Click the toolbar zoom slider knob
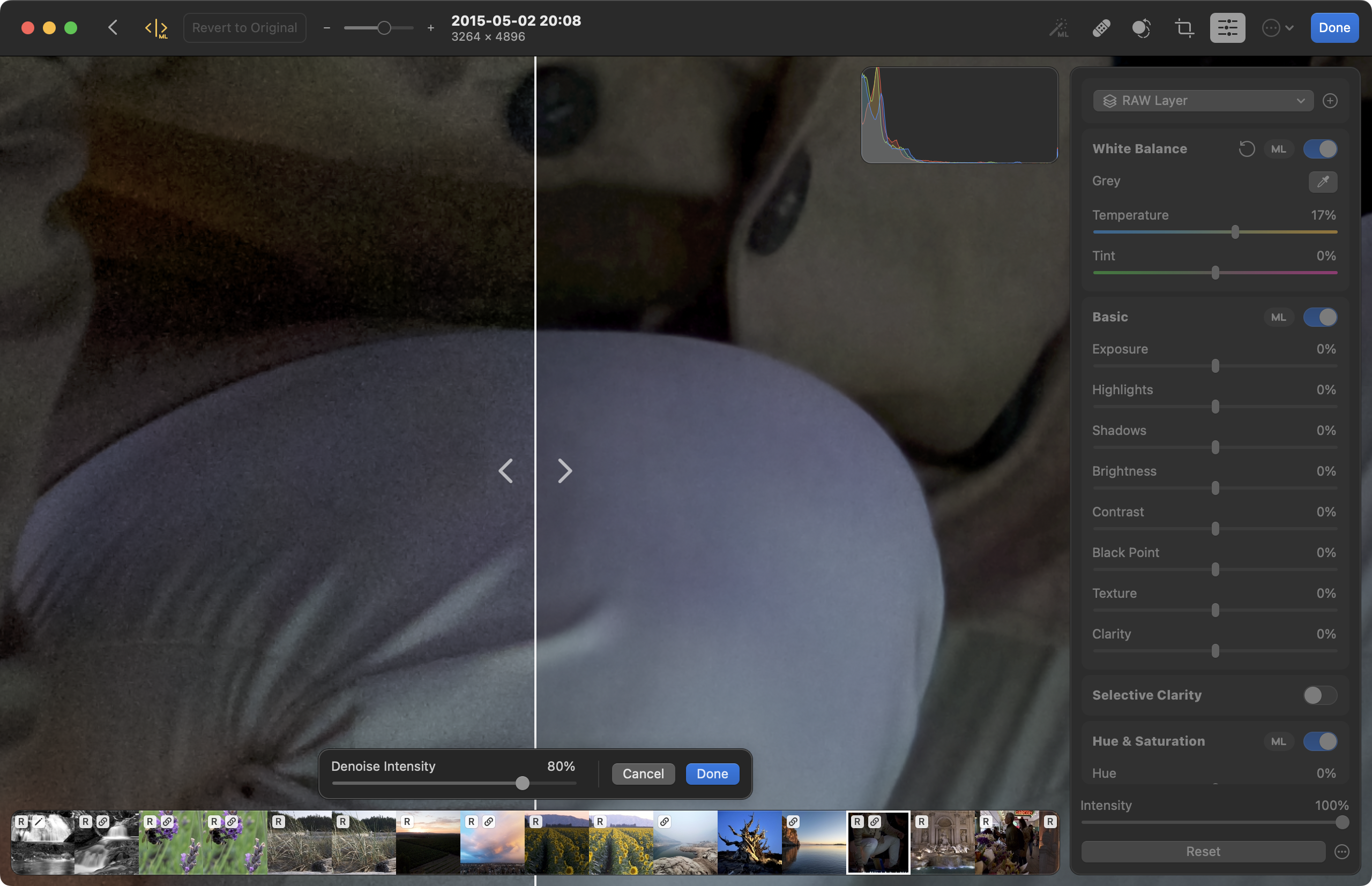 click(384, 28)
